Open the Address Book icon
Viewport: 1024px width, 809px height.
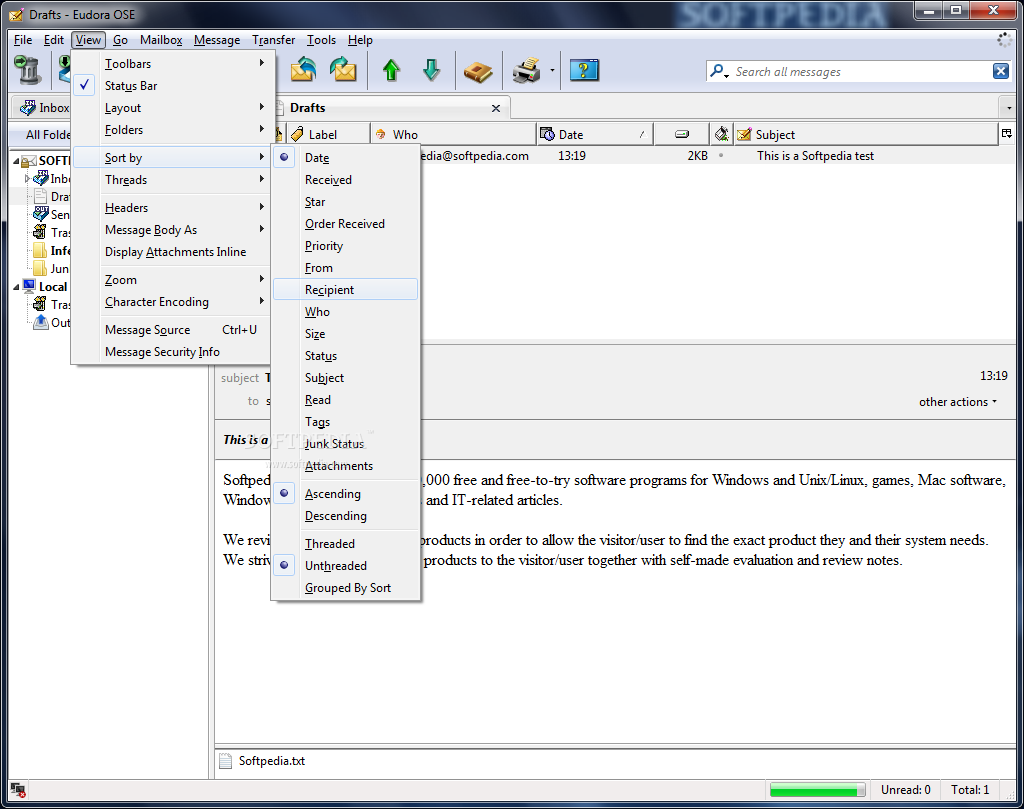coord(478,71)
